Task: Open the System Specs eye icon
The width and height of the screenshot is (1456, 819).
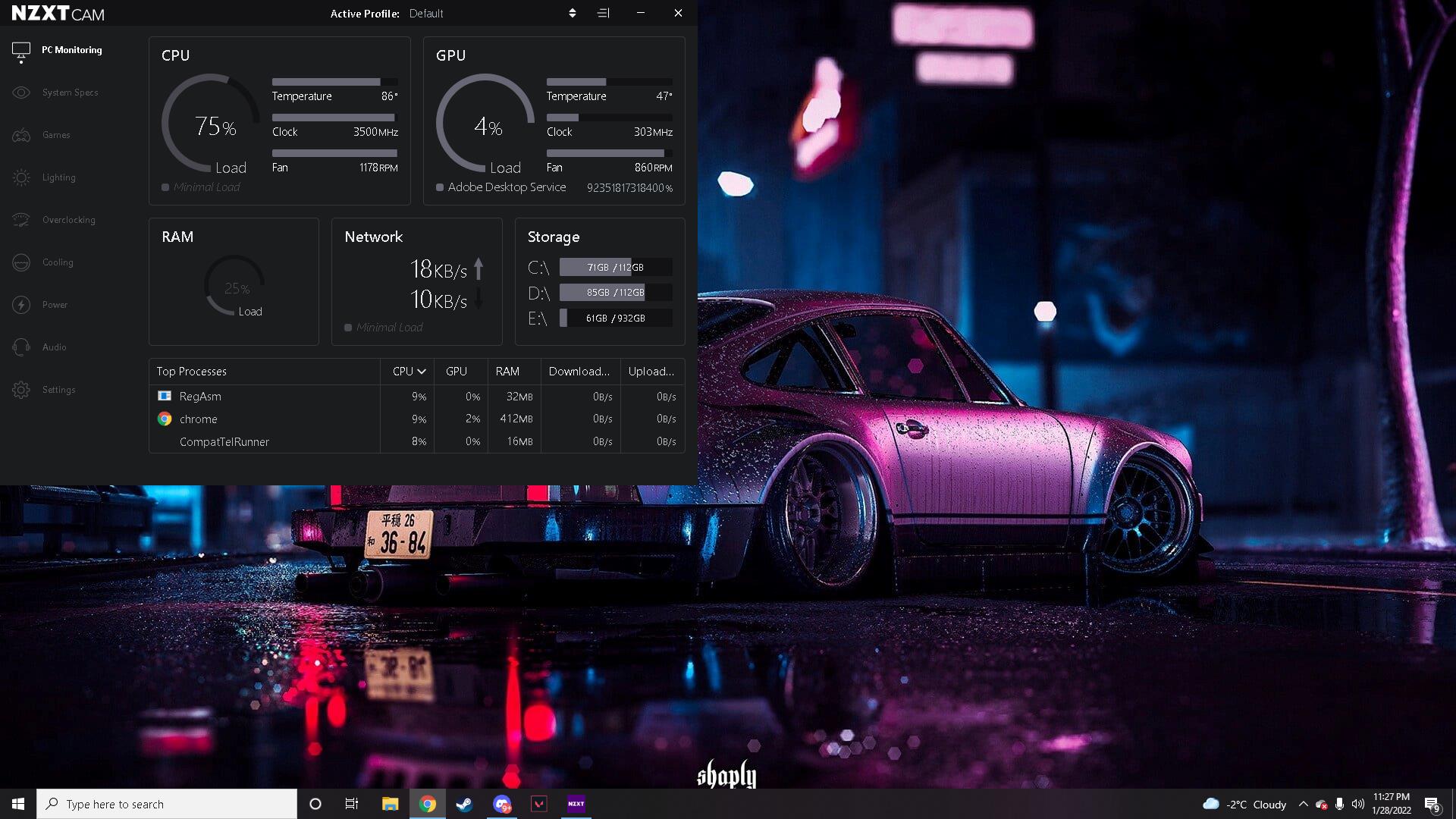Action: coord(21,93)
